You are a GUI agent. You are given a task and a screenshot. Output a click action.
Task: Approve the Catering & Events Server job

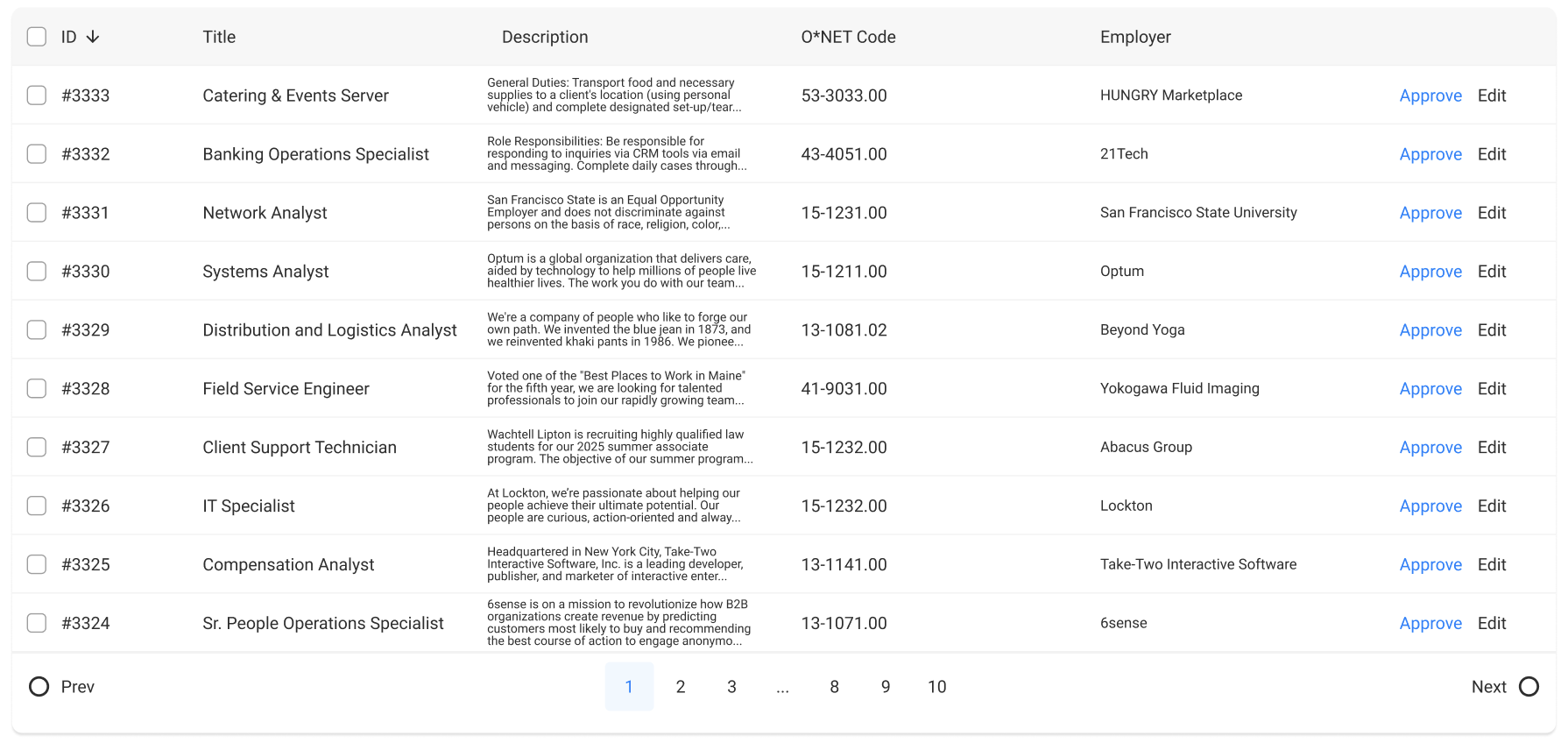(1430, 96)
